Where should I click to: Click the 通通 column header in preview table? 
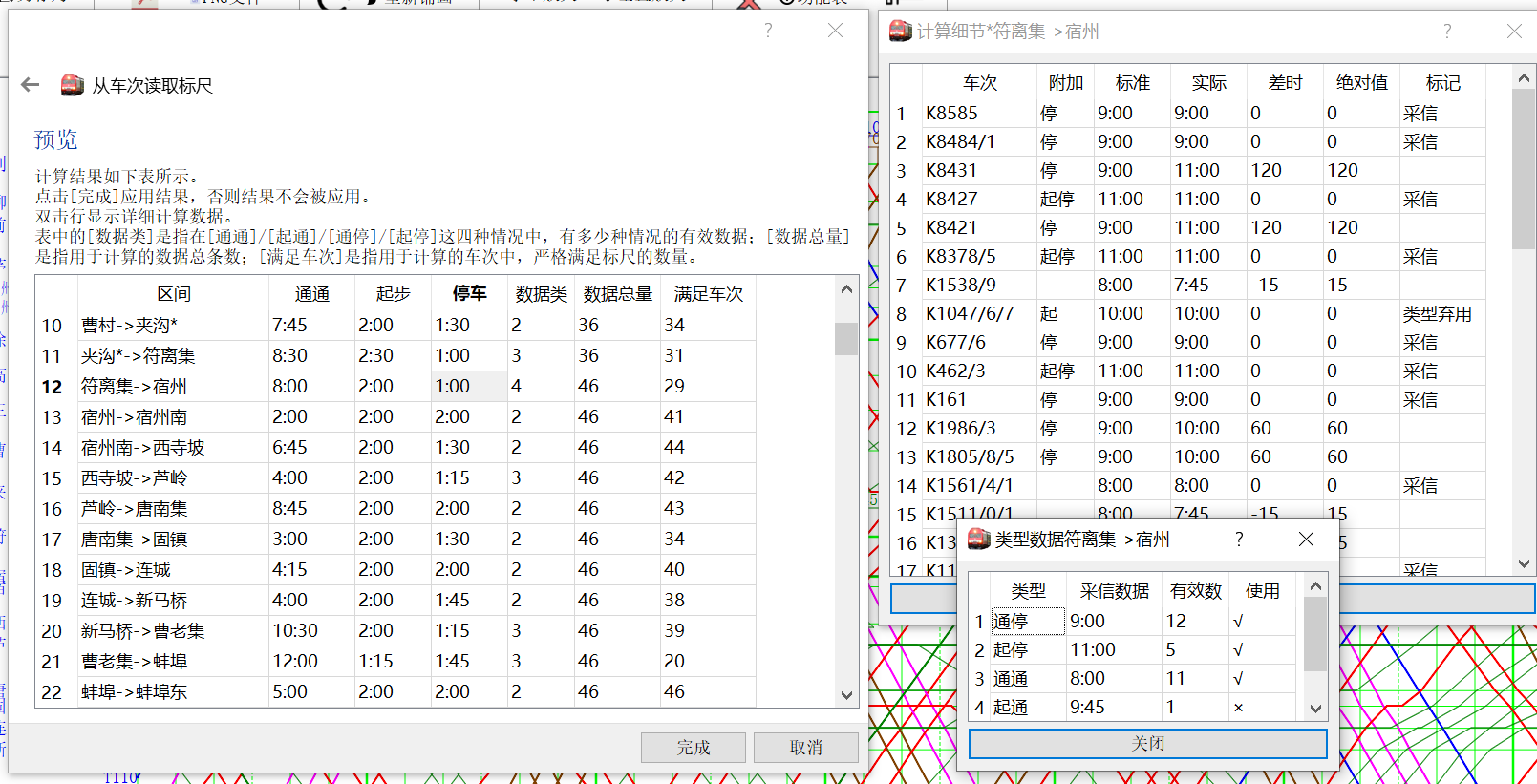pos(311,294)
